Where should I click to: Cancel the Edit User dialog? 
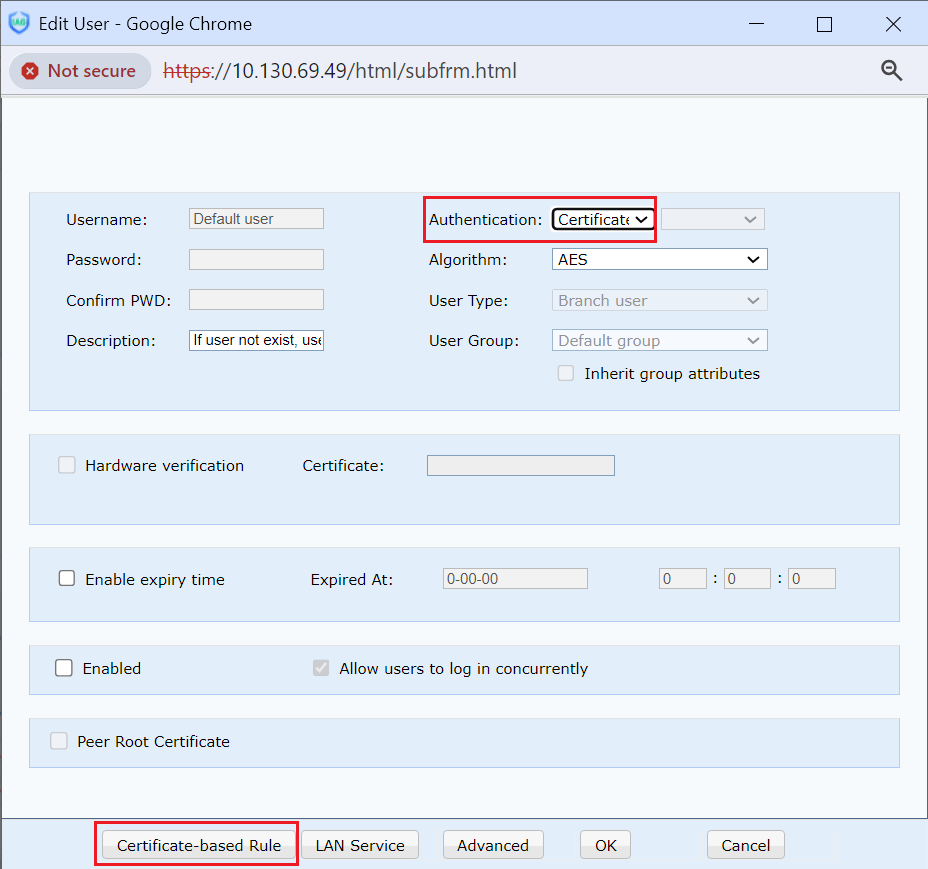(x=745, y=845)
